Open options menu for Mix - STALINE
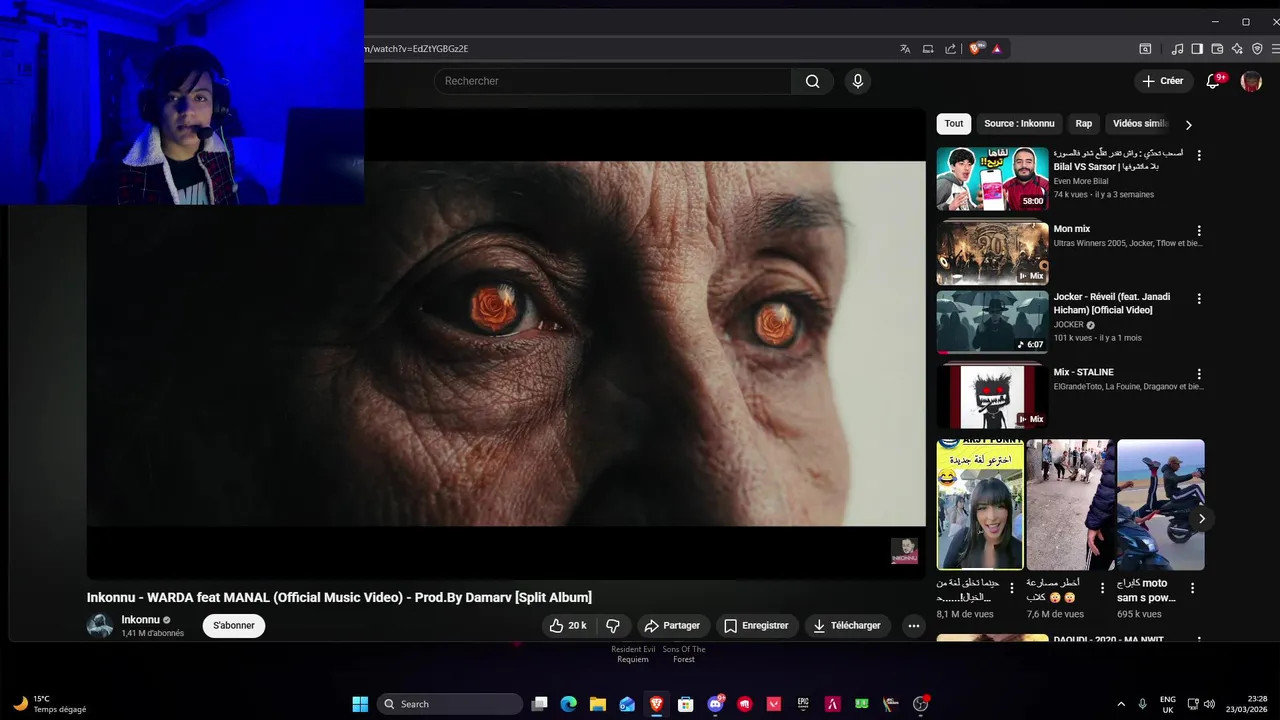This screenshot has height=720, width=1280. tap(1199, 374)
